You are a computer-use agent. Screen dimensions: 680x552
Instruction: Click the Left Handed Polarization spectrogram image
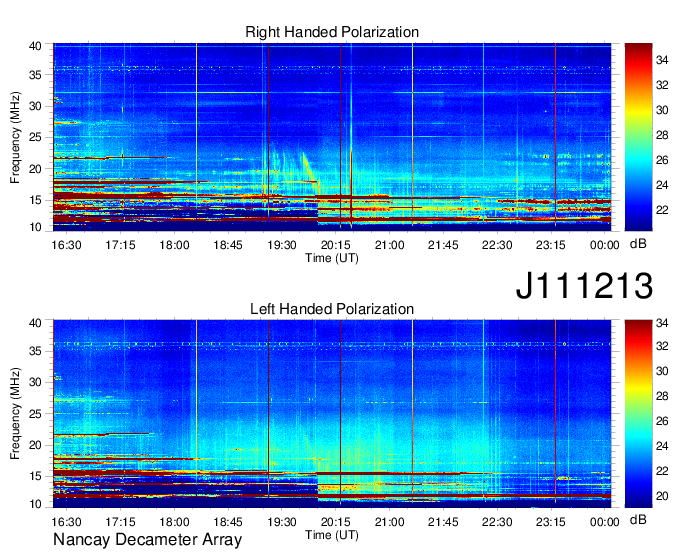(x=332, y=414)
